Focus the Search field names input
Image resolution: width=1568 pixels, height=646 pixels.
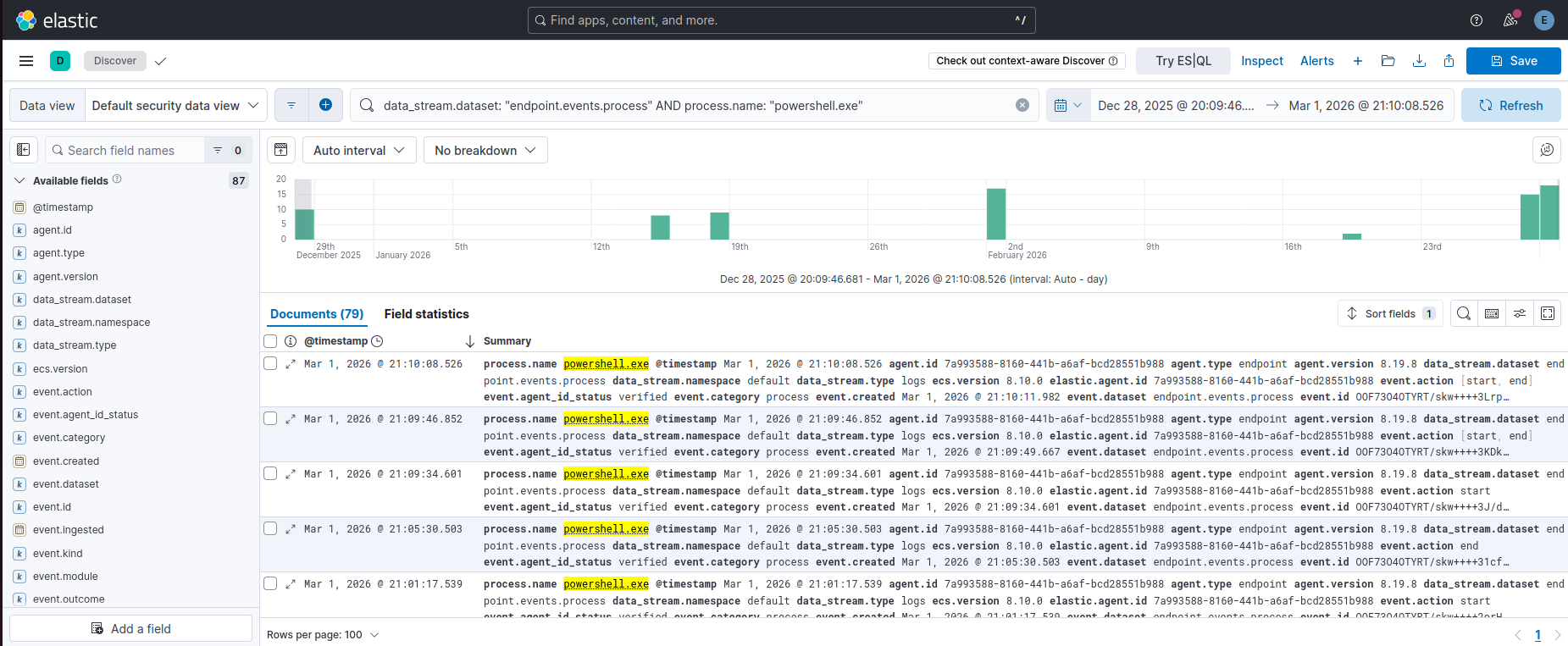tap(125, 150)
